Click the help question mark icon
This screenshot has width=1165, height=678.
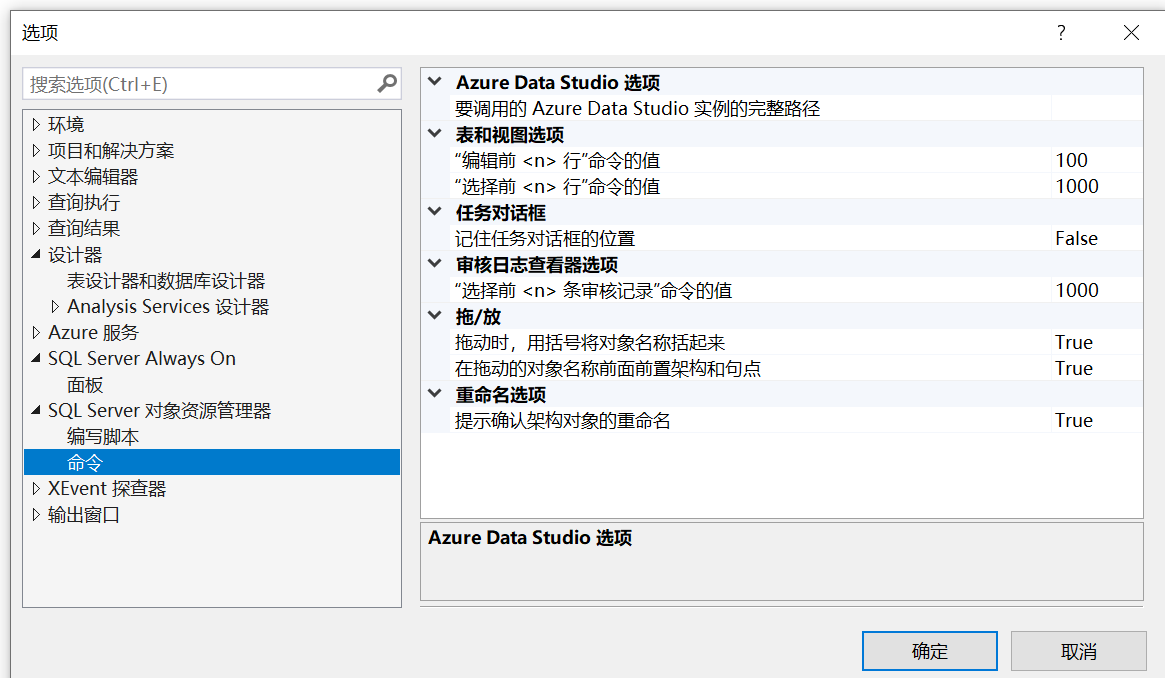(1061, 33)
